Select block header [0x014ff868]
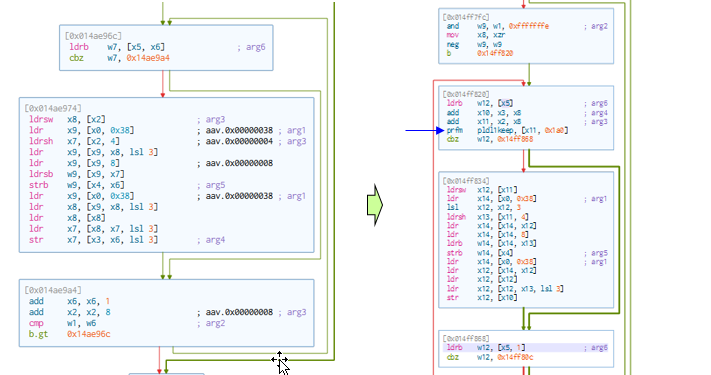 [x=466, y=339]
